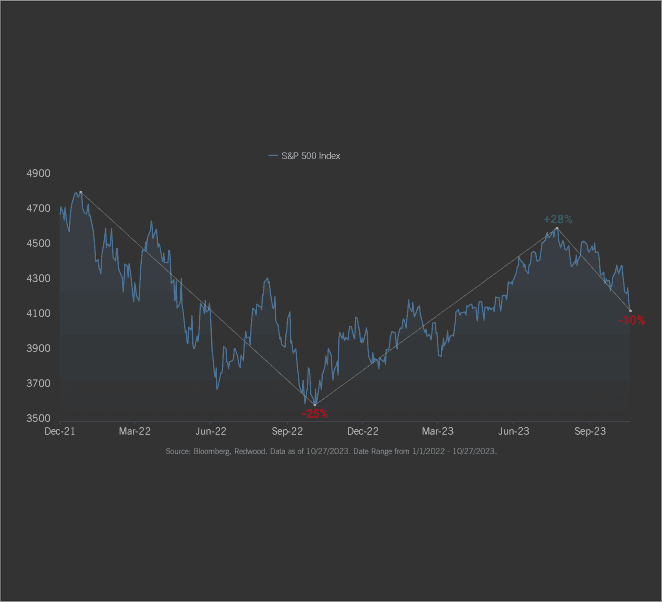Select the 4900 y-axis label

[38, 173]
